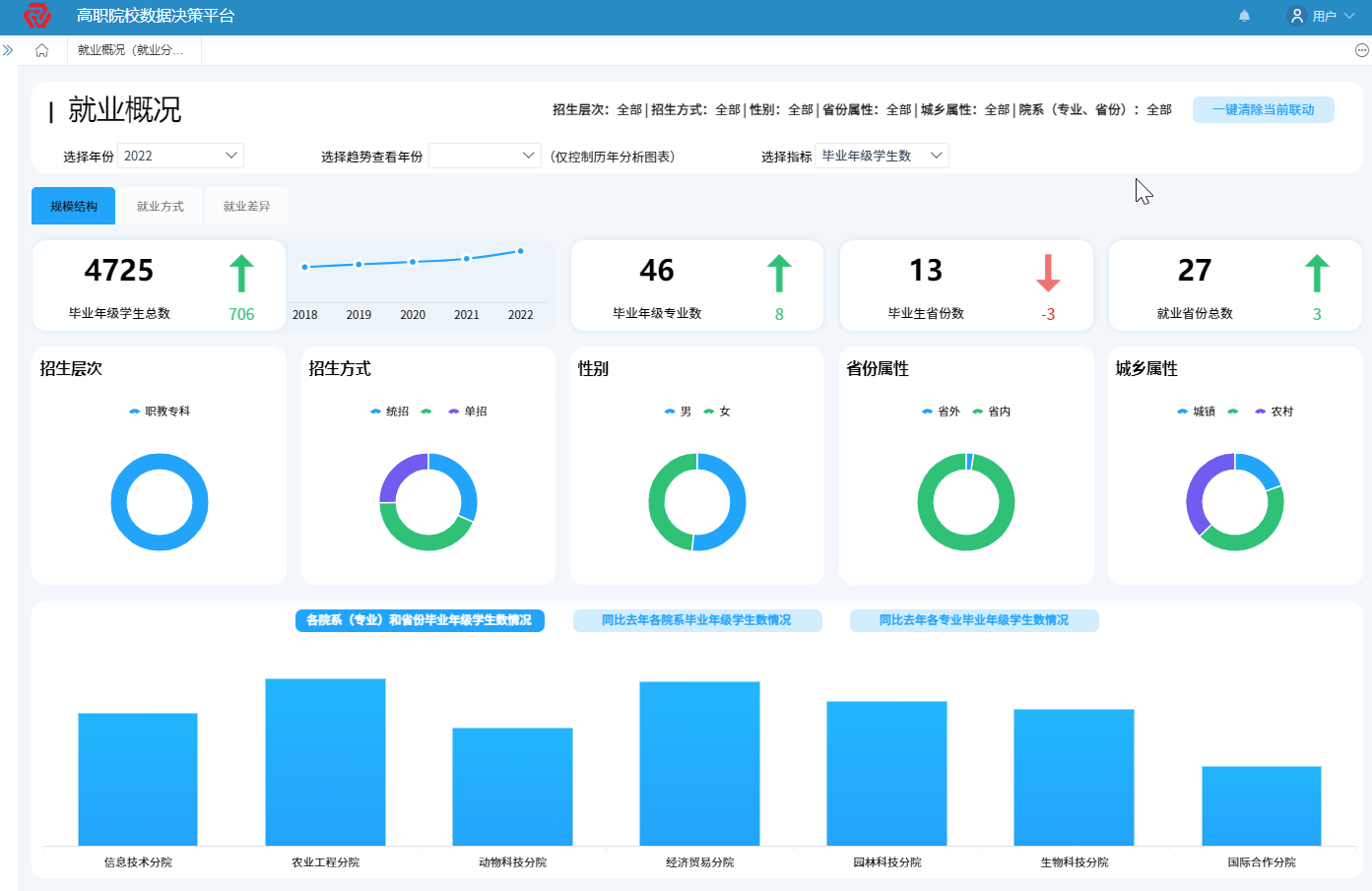1372x891 pixels.
Task: Click green up arrow on 就业省份总数 card
Action: click(1317, 274)
